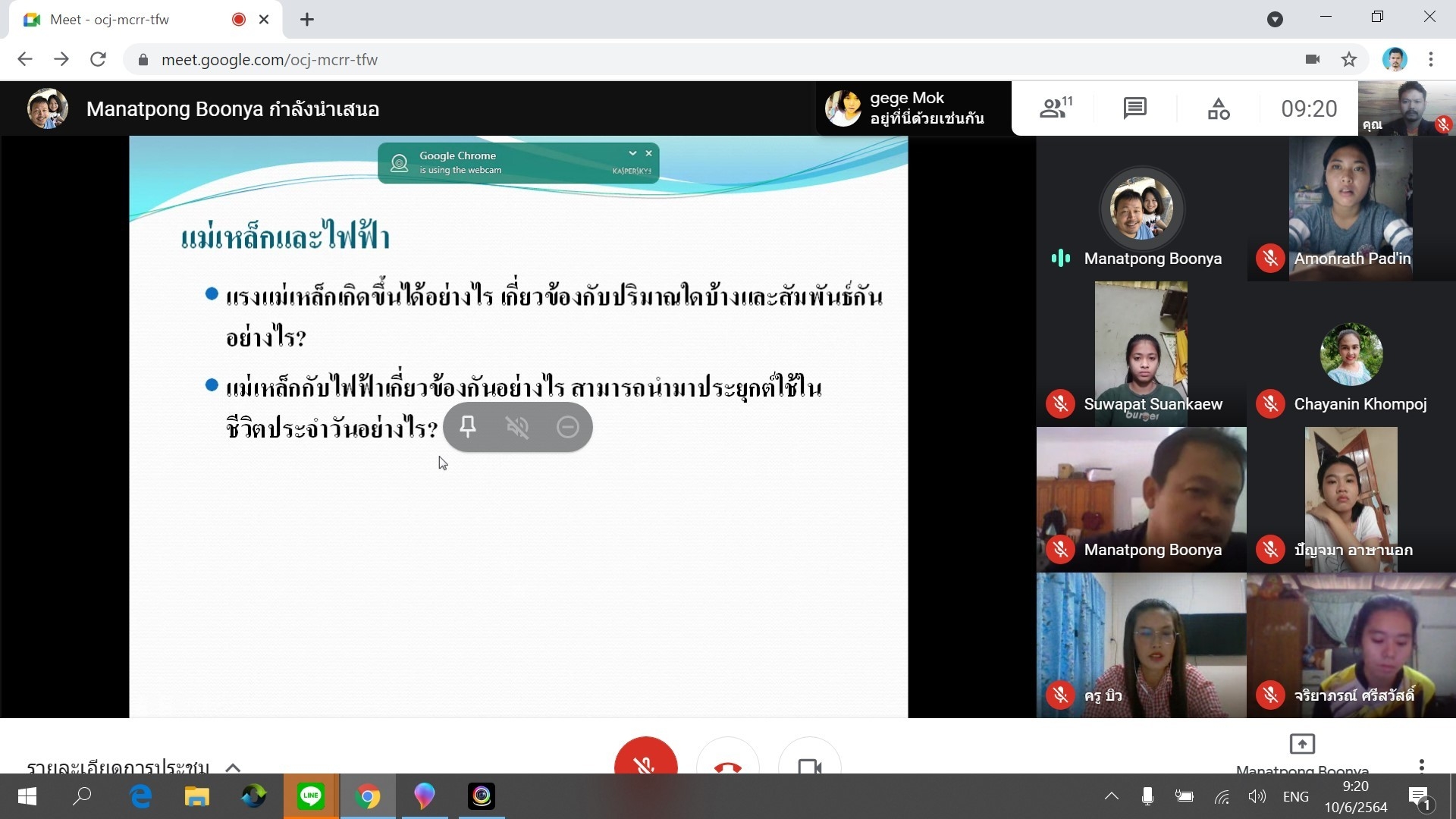Expand meeting details chevron at bottom left

click(x=233, y=767)
